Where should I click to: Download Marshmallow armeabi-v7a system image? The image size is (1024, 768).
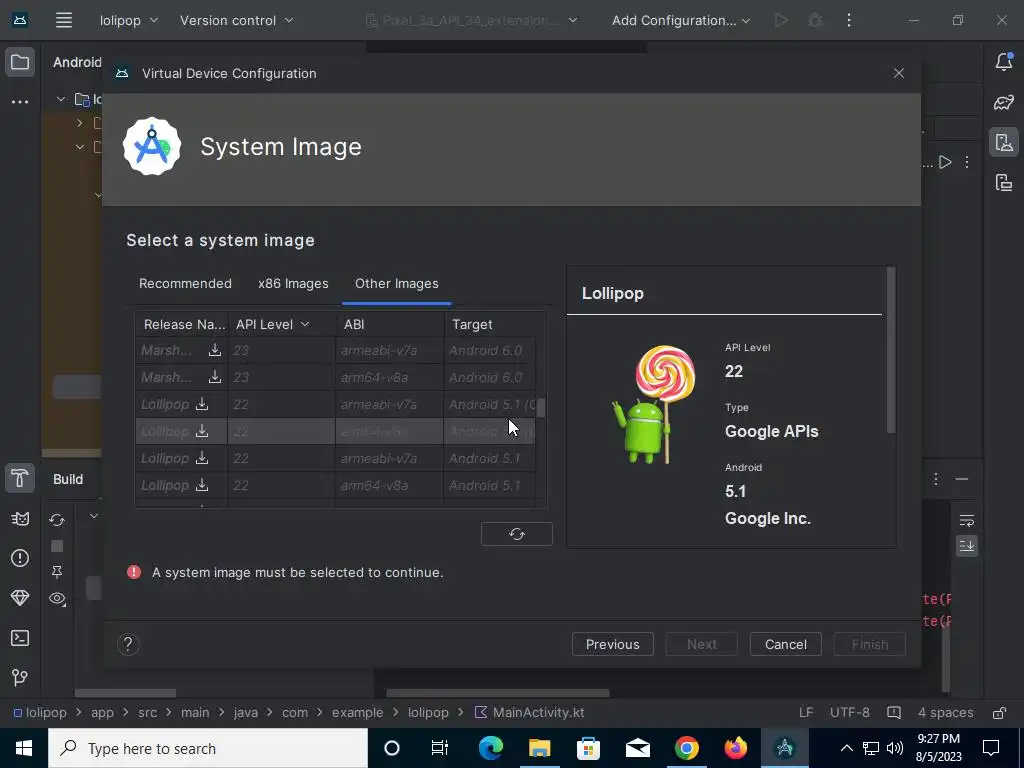[214, 350]
